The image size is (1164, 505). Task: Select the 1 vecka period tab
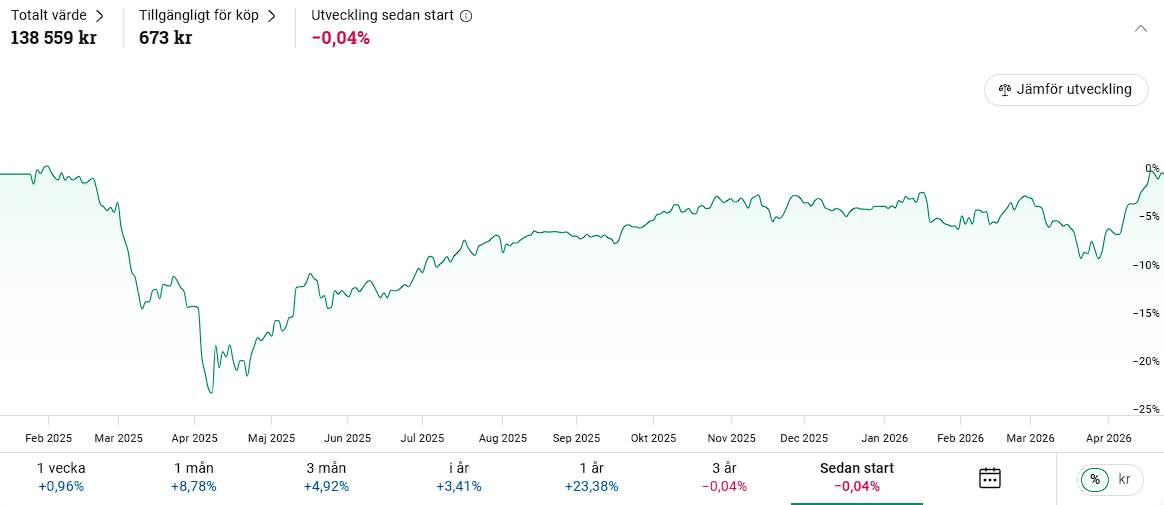tap(61, 477)
